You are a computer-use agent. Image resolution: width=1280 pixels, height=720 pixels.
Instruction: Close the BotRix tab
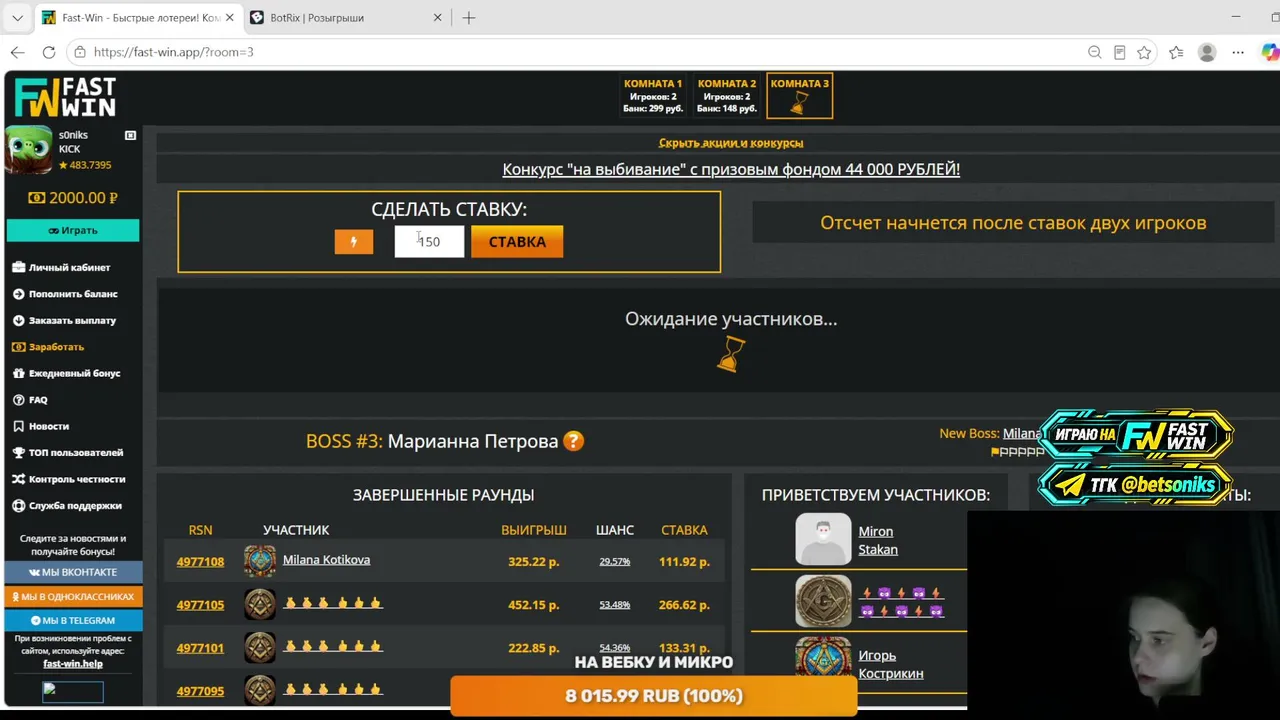437,18
